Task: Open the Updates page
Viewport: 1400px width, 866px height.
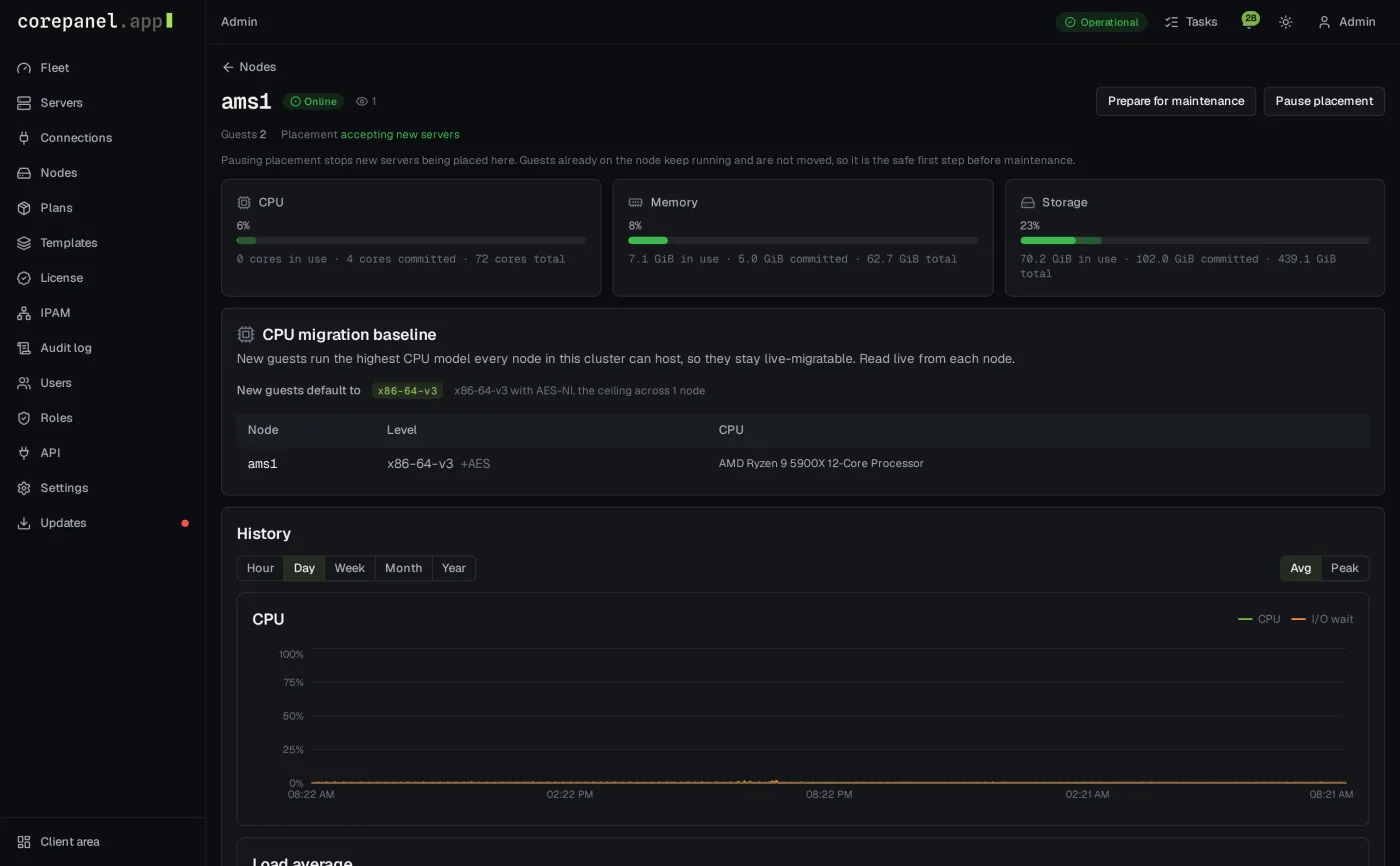Action: click(102, 523)
